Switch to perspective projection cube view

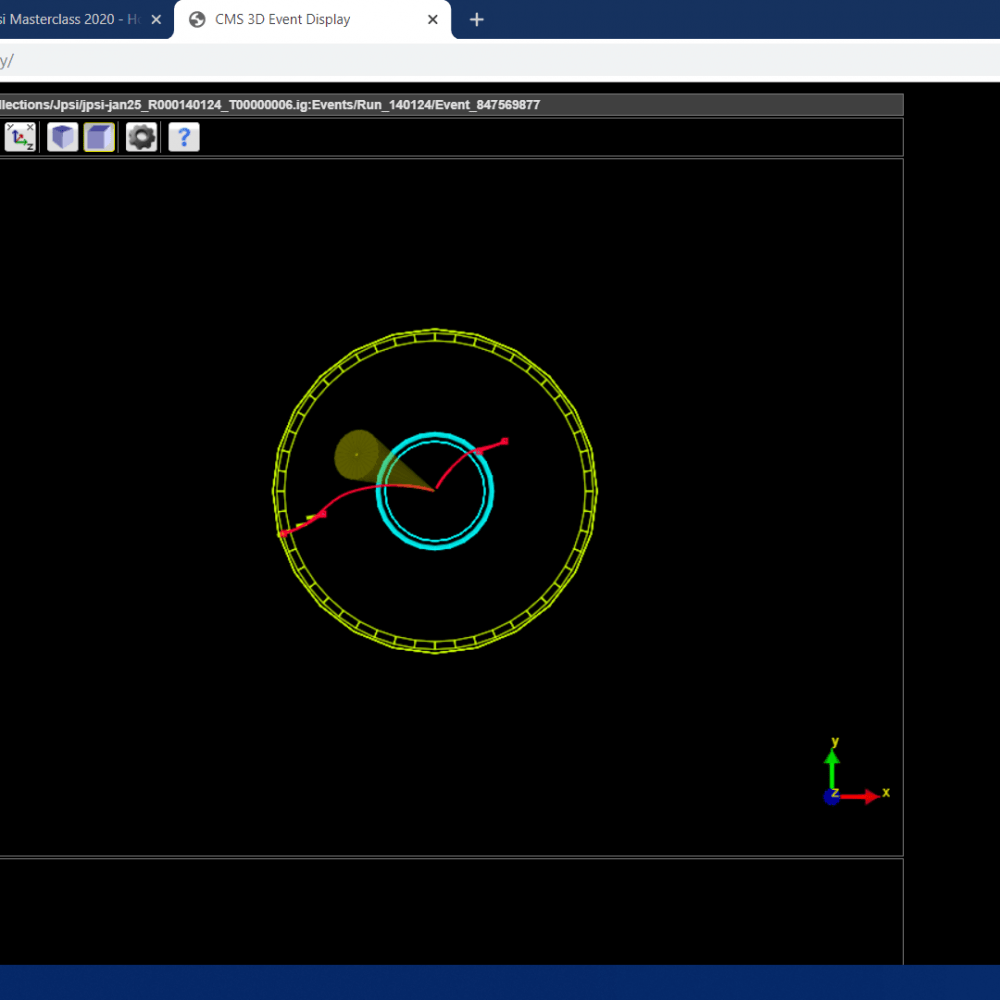pos(63,137)
